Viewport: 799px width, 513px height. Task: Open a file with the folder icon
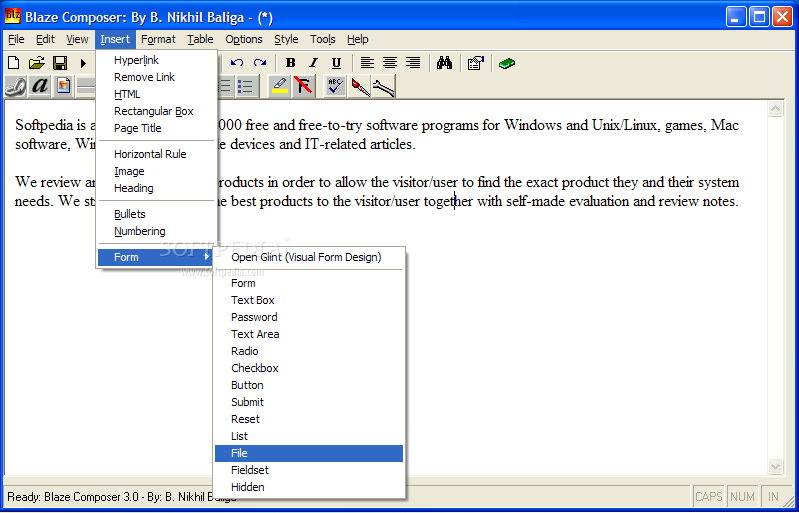click(37, 63)
